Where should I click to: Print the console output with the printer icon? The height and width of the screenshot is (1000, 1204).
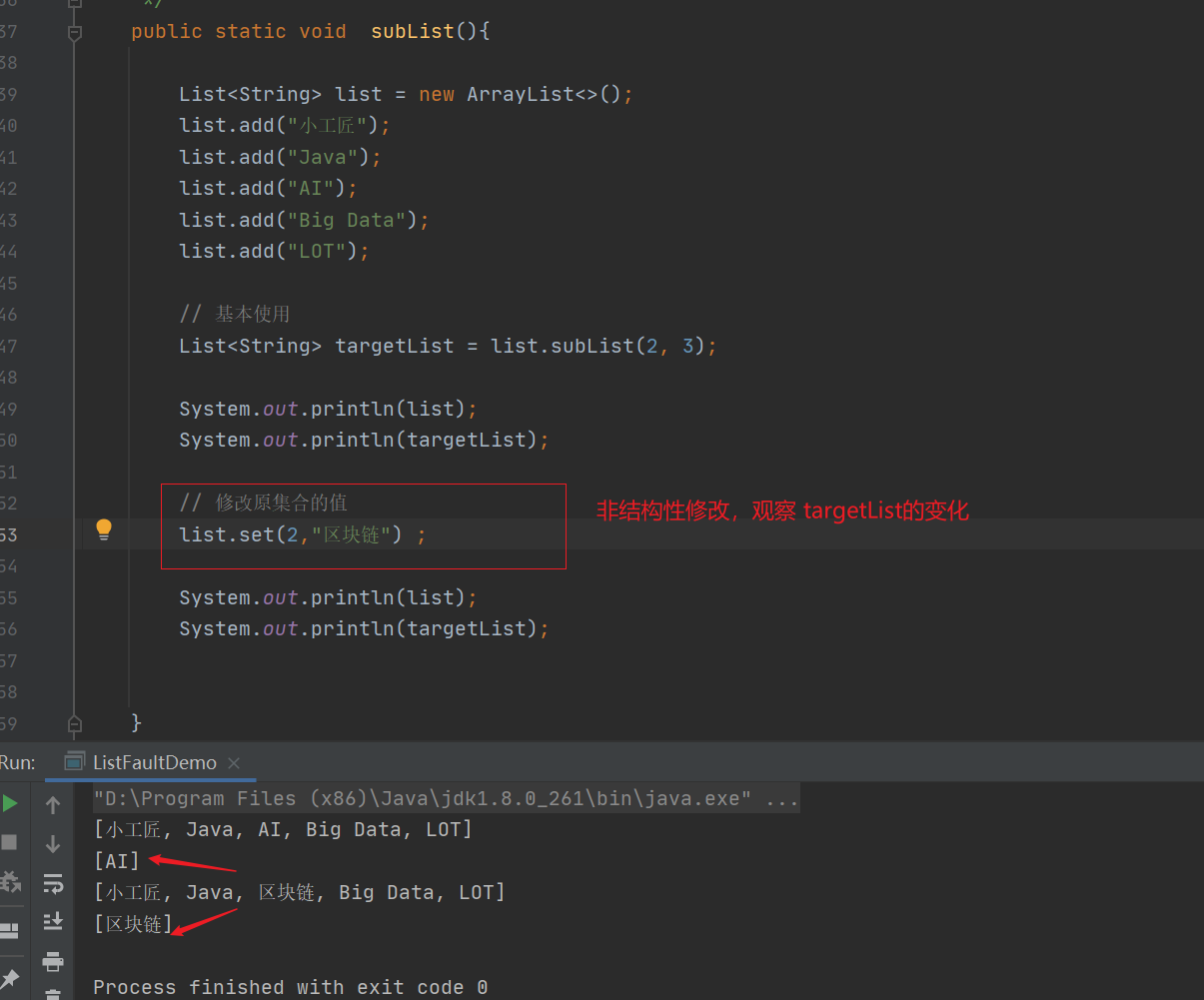click(53, 961)
